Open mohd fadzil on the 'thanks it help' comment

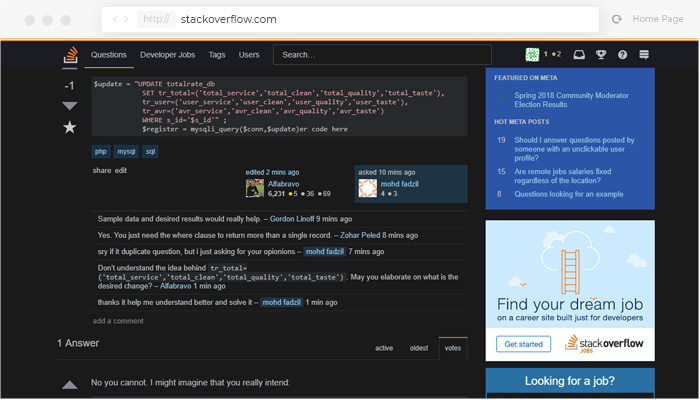pos(281,302)
